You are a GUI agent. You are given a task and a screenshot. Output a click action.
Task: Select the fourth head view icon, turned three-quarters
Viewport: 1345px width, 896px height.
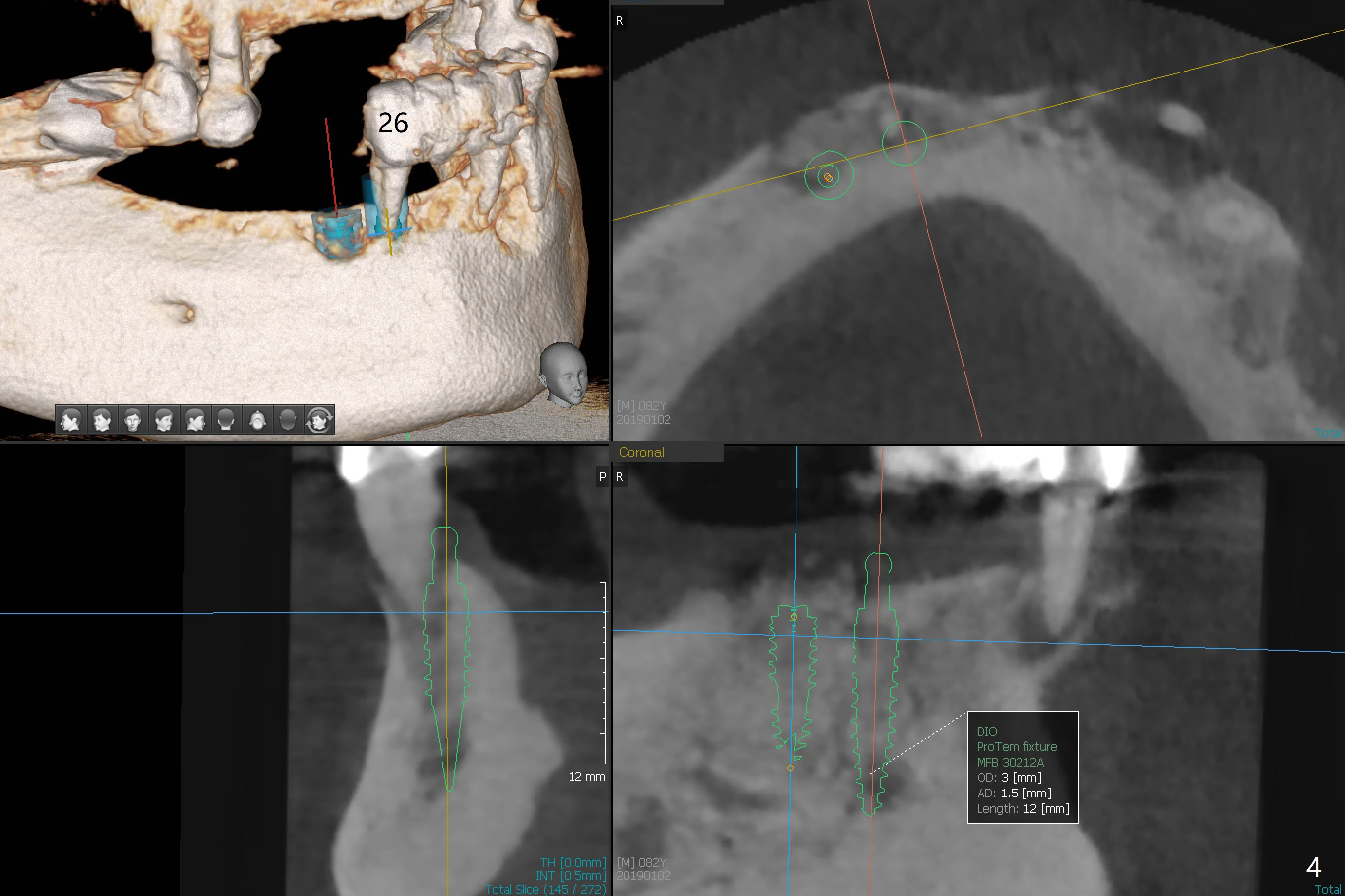tap(164, 420)
